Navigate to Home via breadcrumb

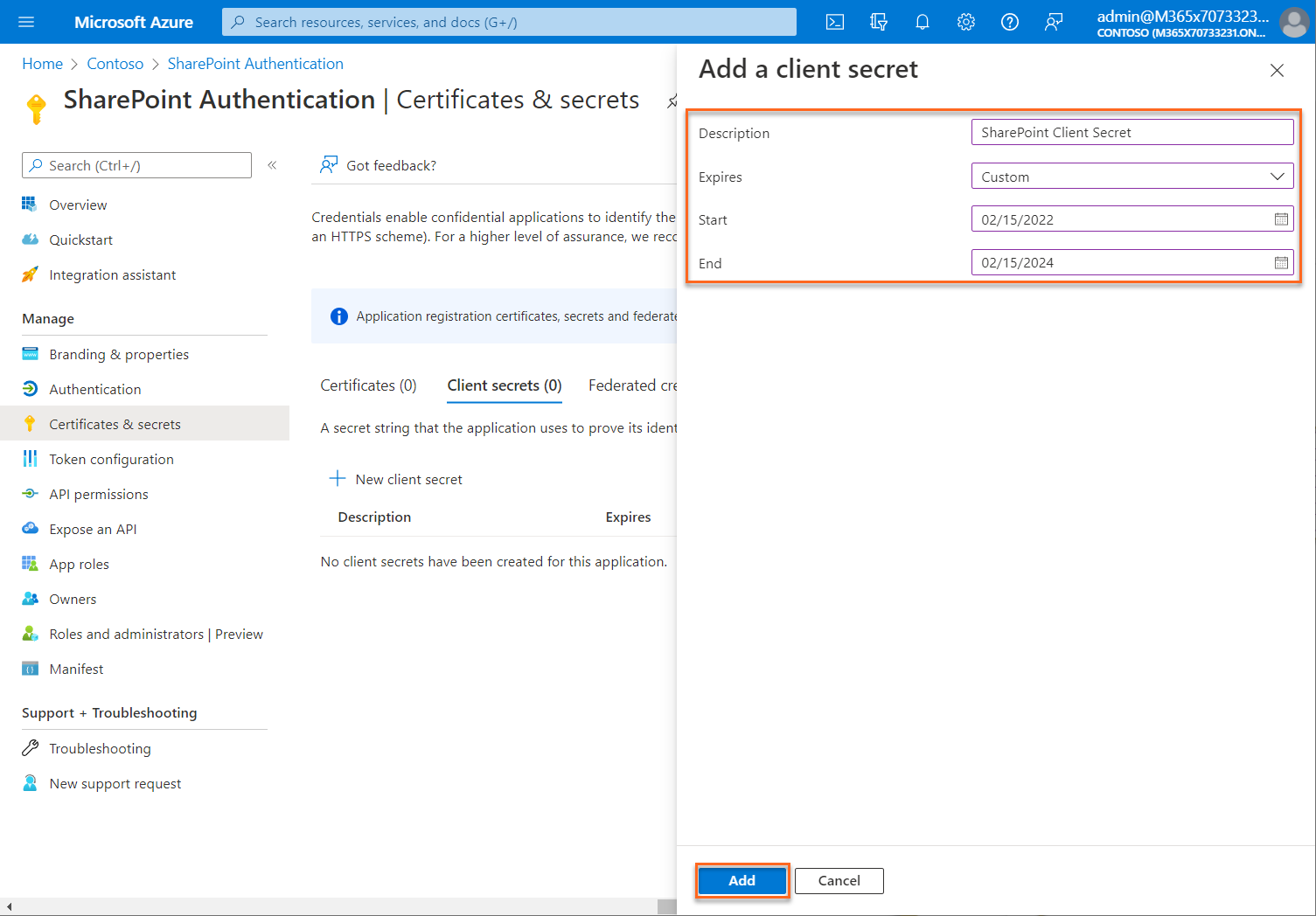[42, 63]
